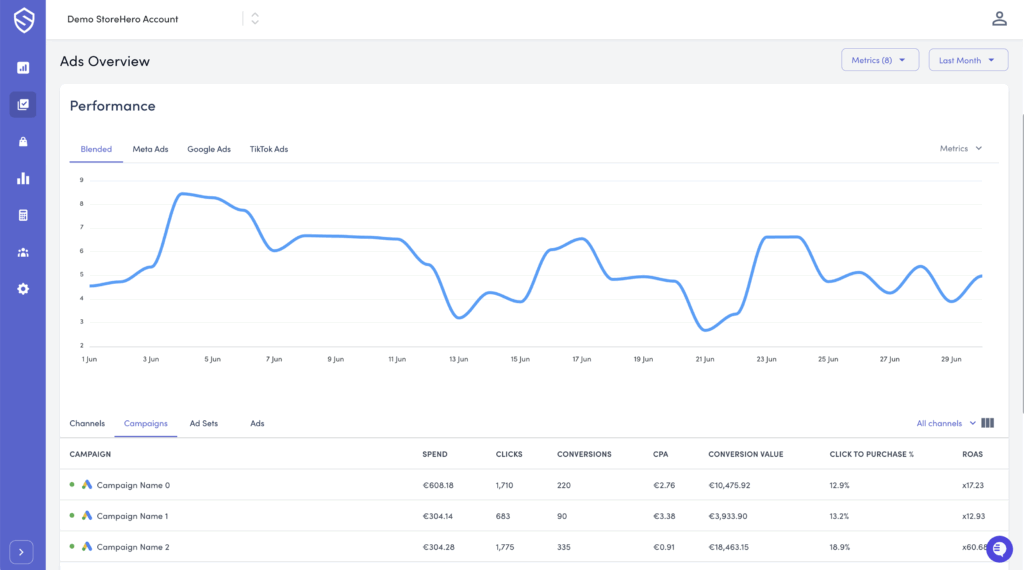The width and height of the screenshot is (1024, 570).
Task: Sort by the ROAS column header
Action: tap(973, 454)
